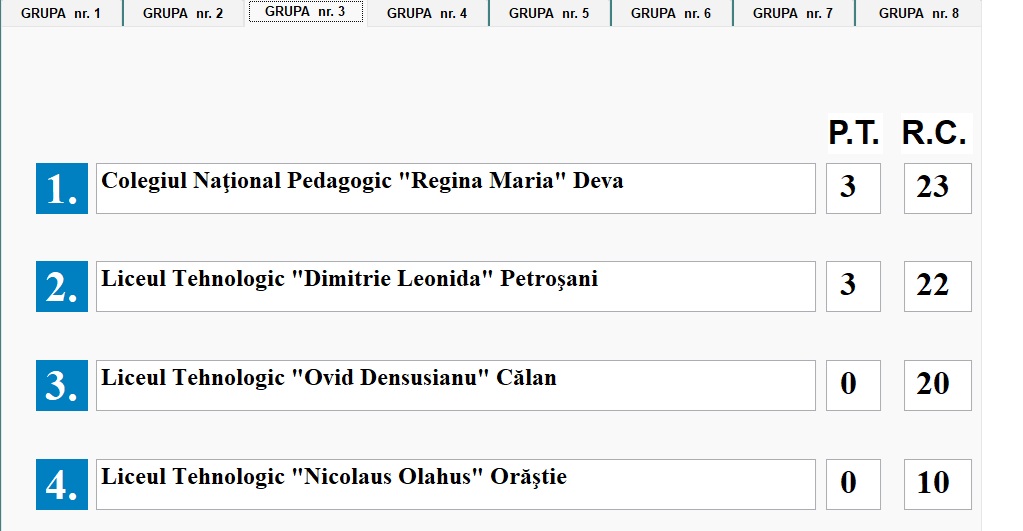Switch to the GRUPA nr. 7 tab
Screen dimensions: 1023x531
(793, 14)
